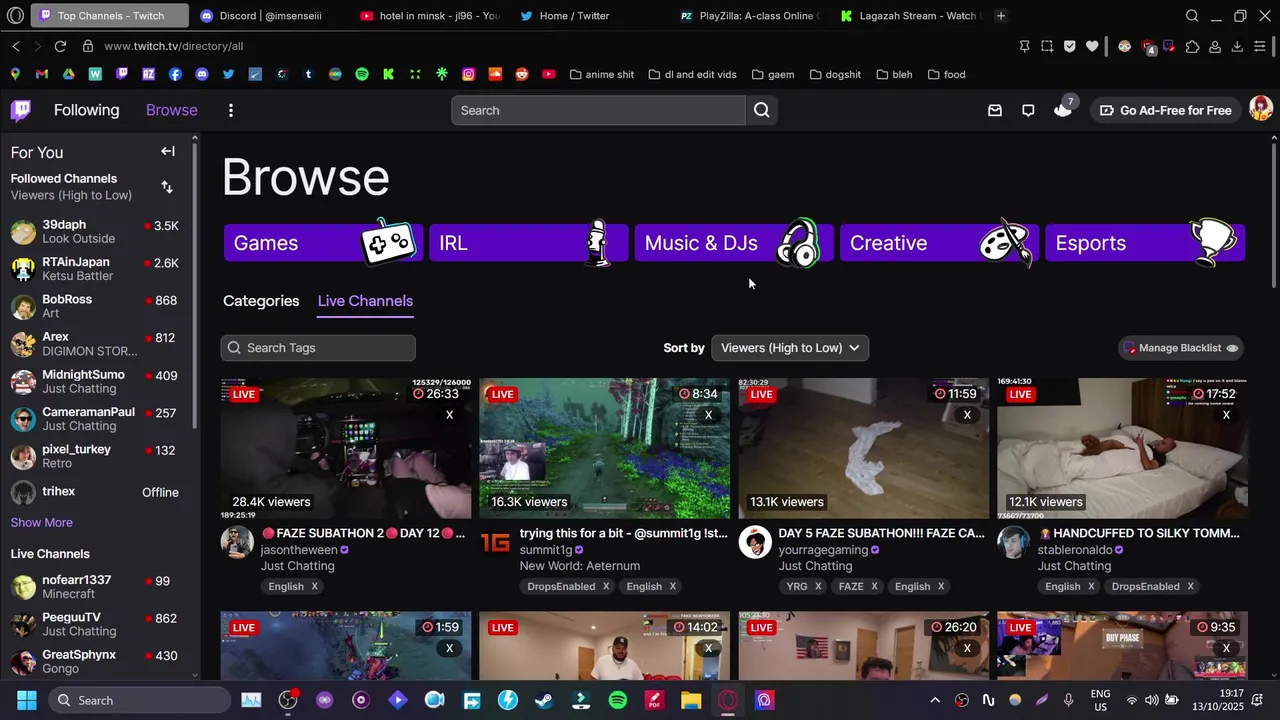The image size is (1280, 720).
Task: Open Spotify from the taskbar
Action: (617, 700)
